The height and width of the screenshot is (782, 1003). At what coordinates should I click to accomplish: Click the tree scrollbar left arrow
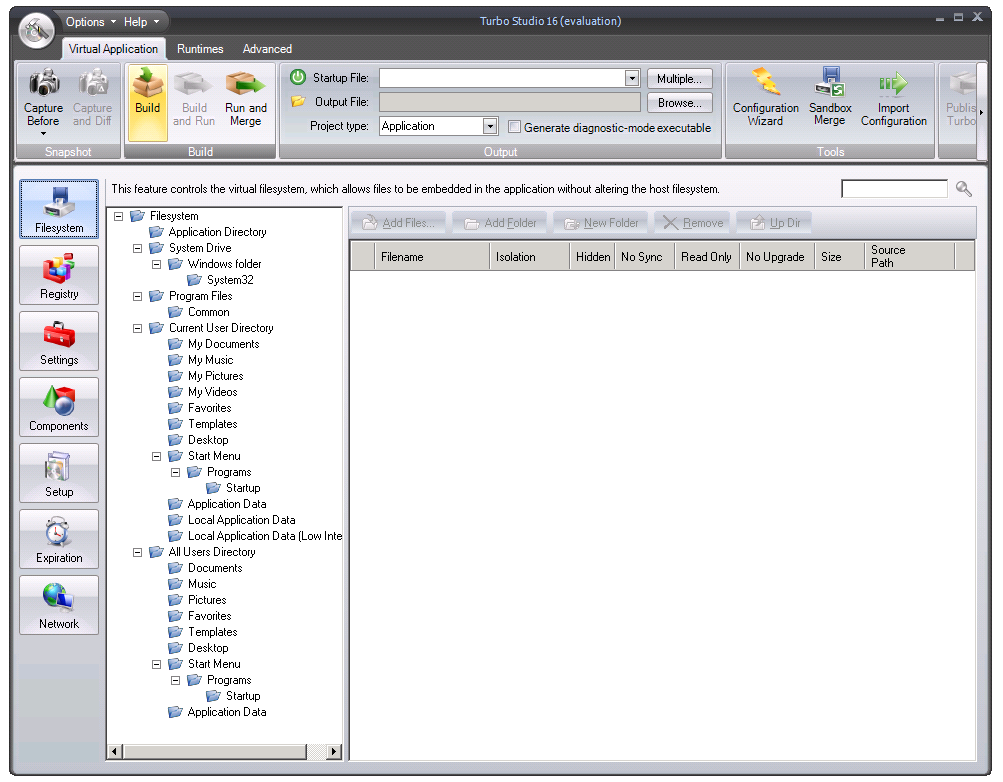coord(115,751)
